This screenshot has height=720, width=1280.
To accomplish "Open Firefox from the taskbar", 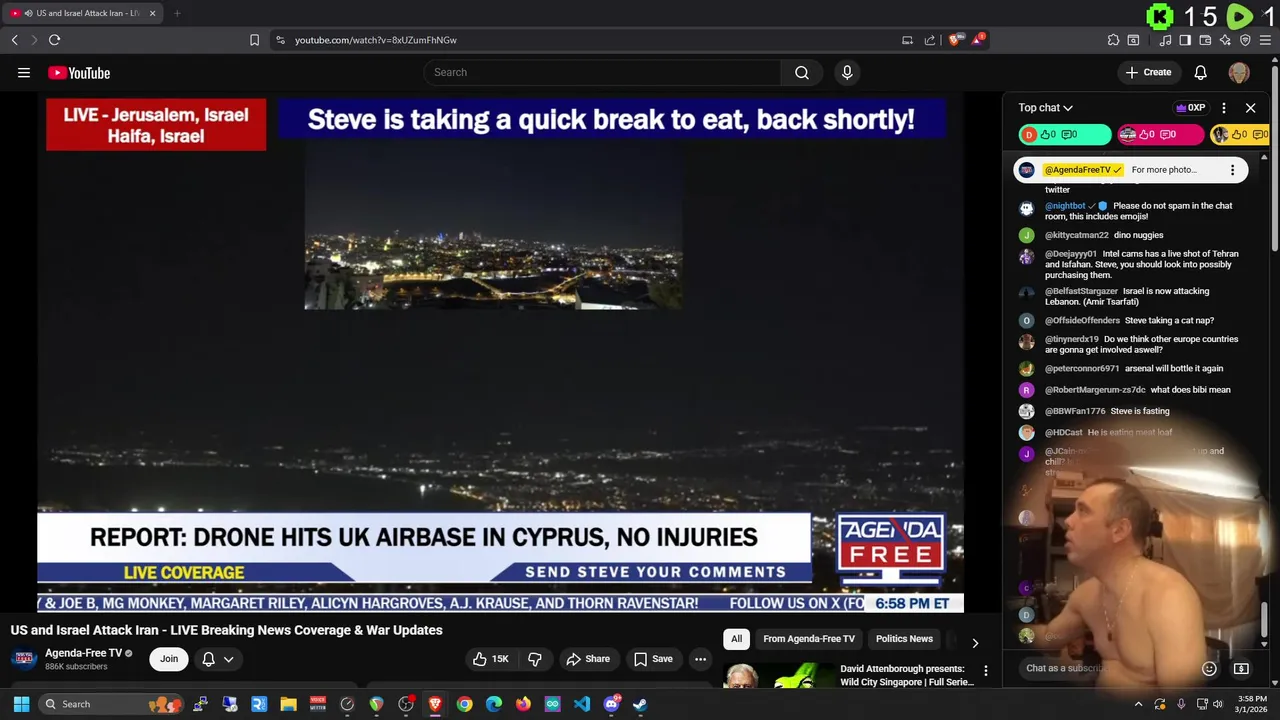I will (x=523, y=704).
